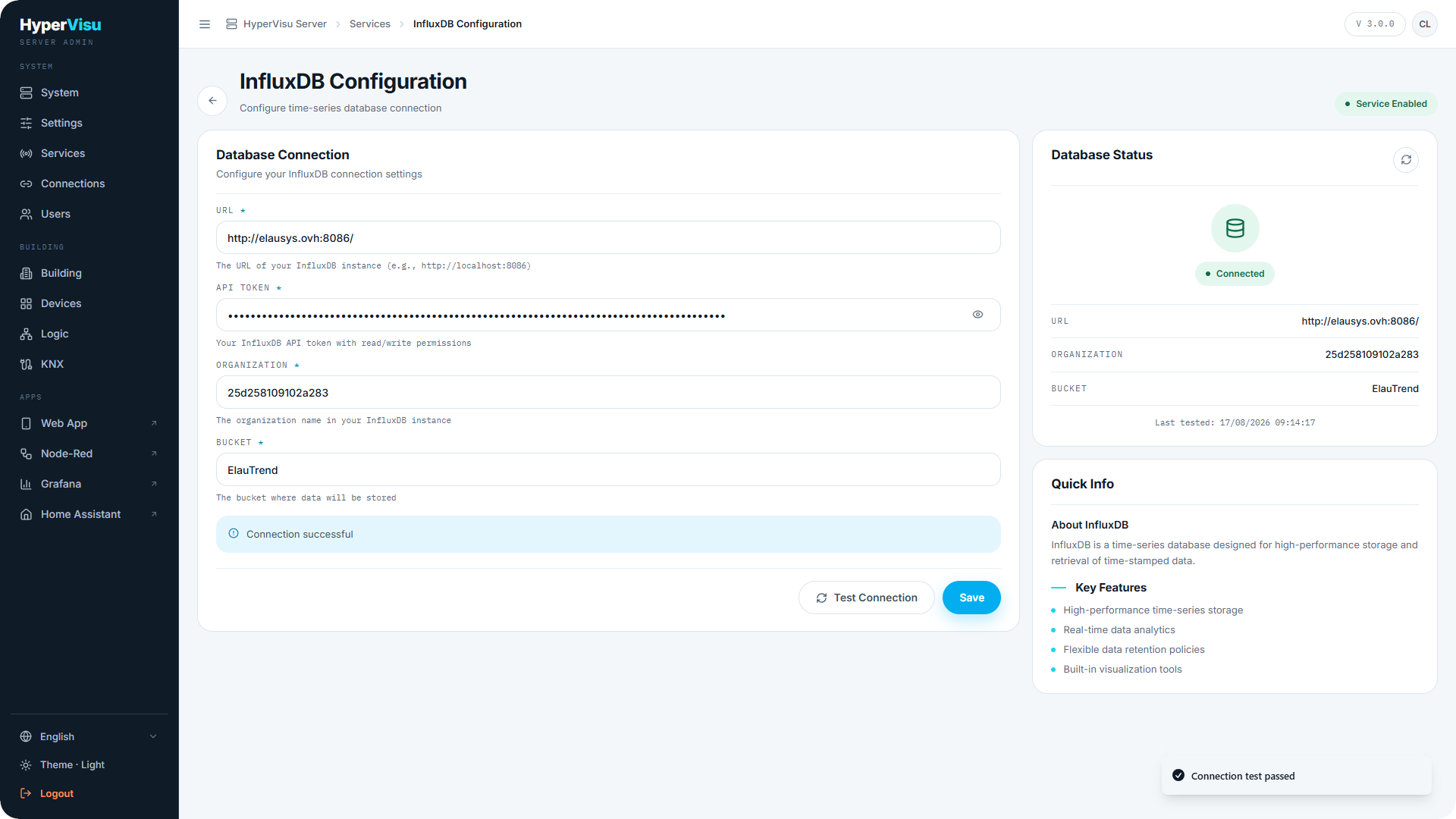This screenshot has width=1456, height=819.
Task: Click the Key Features heading
Action: (1110, 588)
